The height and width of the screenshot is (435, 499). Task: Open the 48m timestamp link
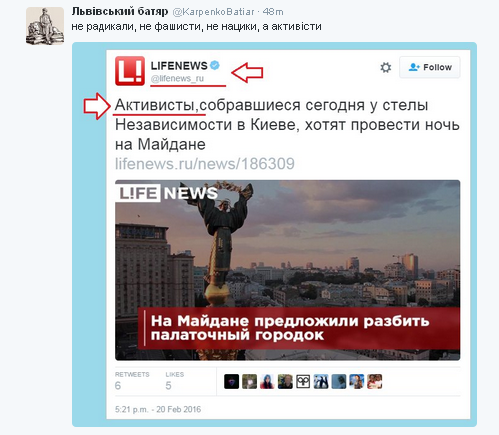(273, 12)
